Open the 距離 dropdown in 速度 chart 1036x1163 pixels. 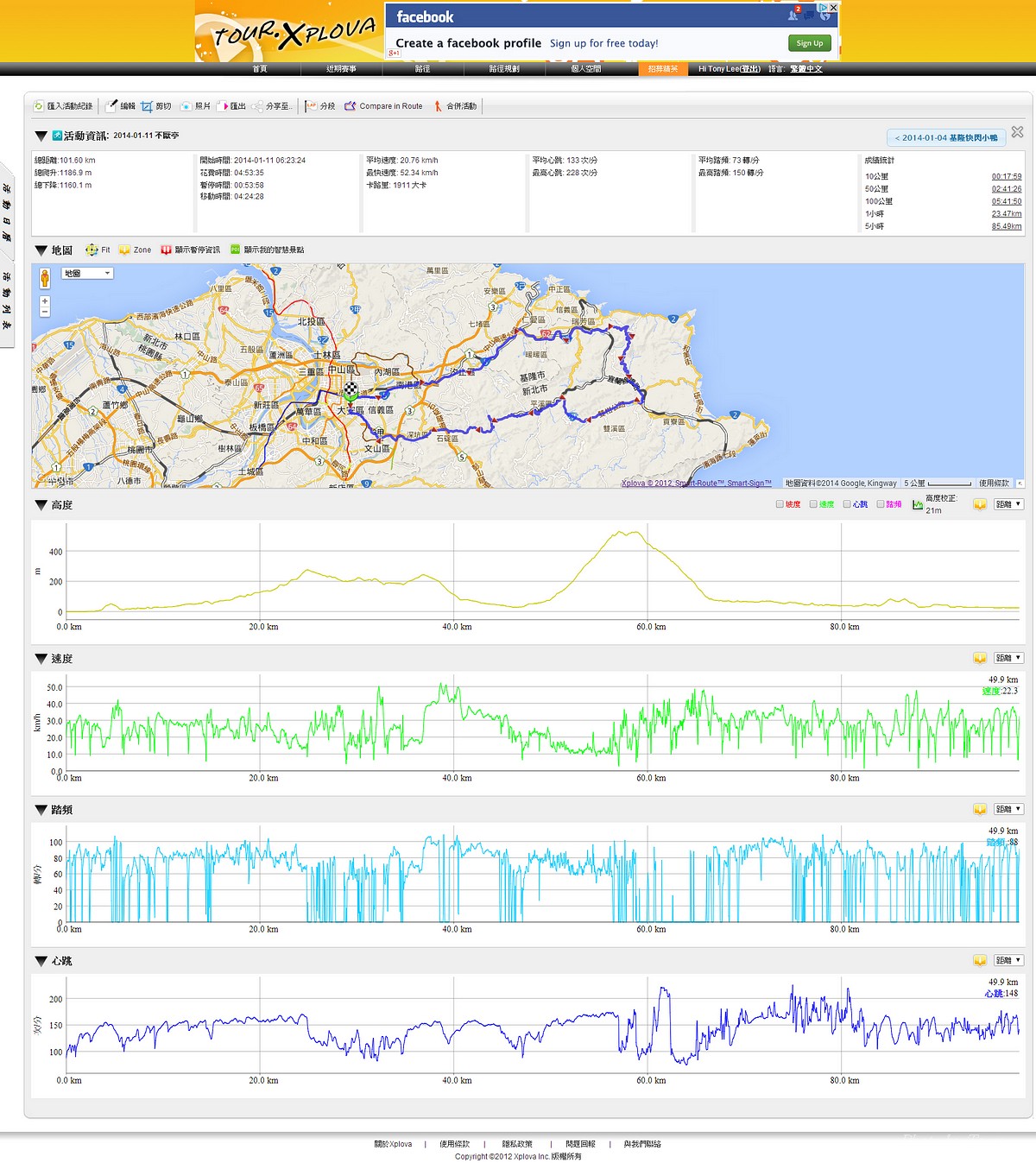[1008, 658]
